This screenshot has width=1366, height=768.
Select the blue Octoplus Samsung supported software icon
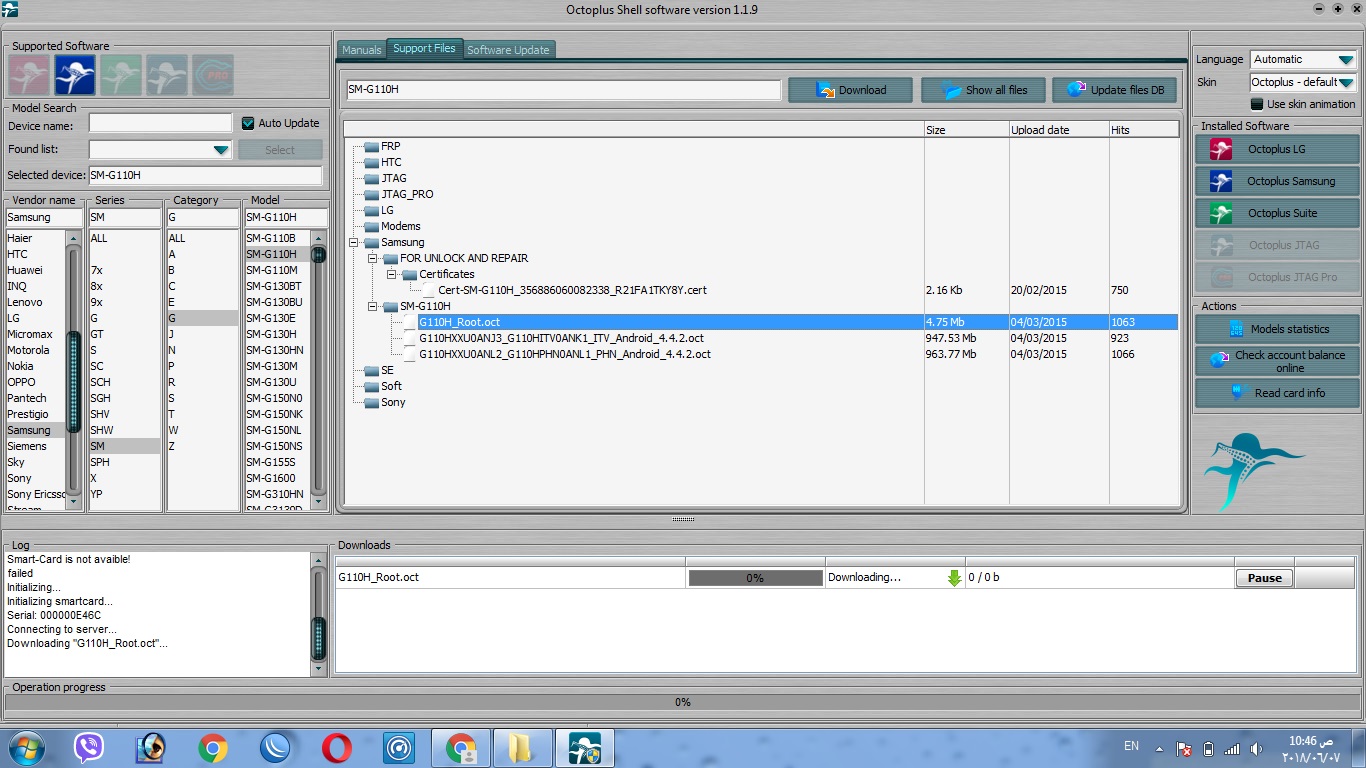pyautogui.click(x=75, y=75)
